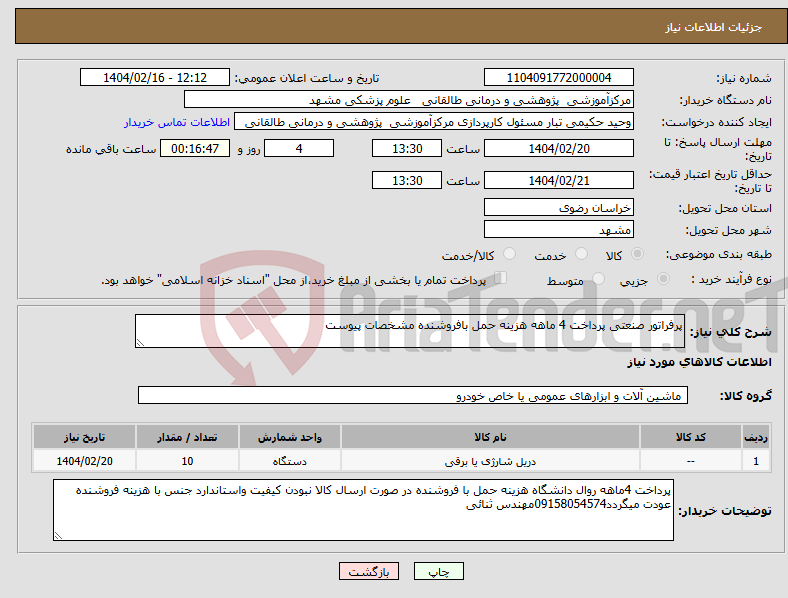Select the خدمت radio button
Image resolution: width=788 pixels, height=598 pixels.
581,254
